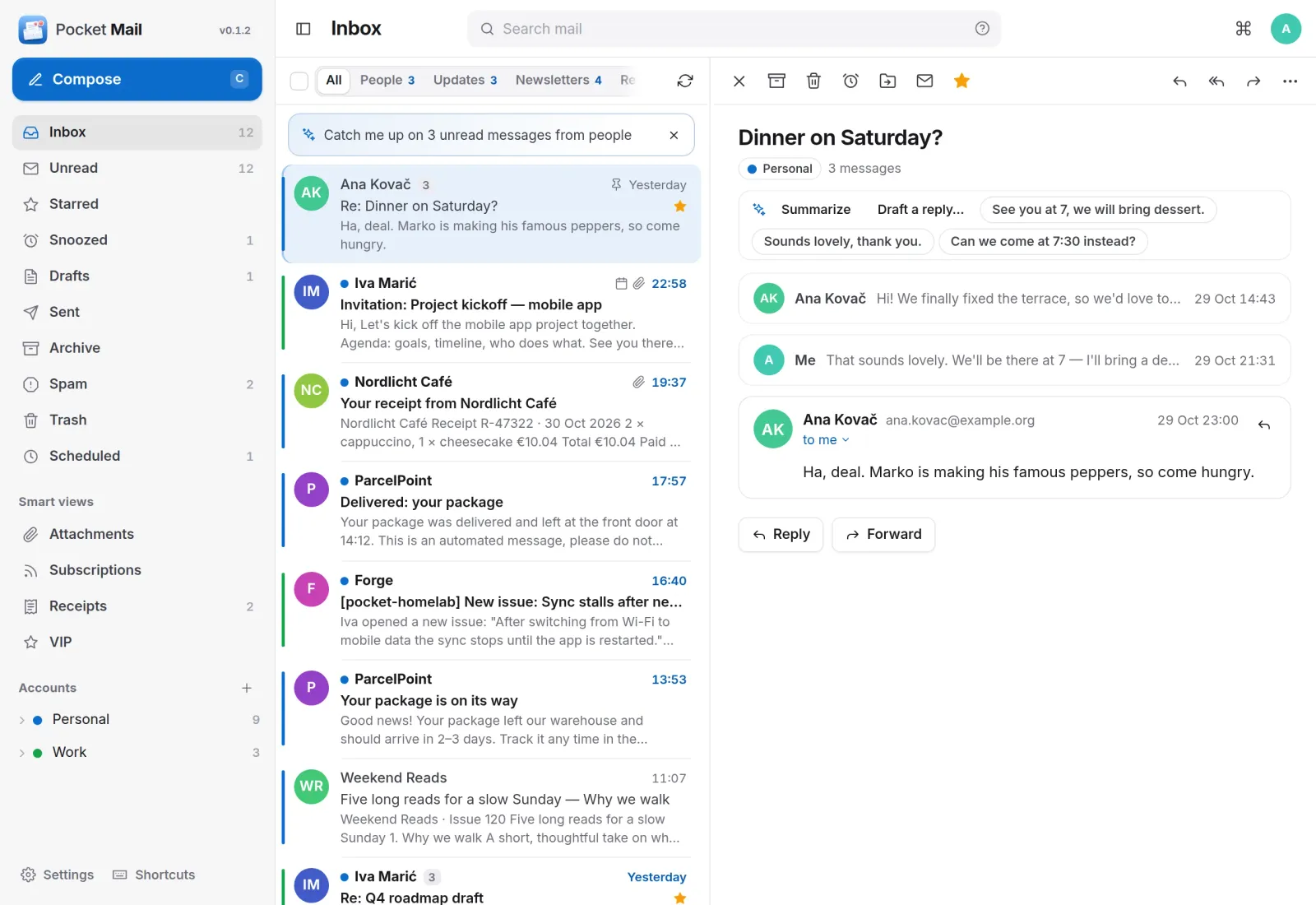Add a new account plus icon
This screenshot has width=1316, height=905.
point(247,688)
